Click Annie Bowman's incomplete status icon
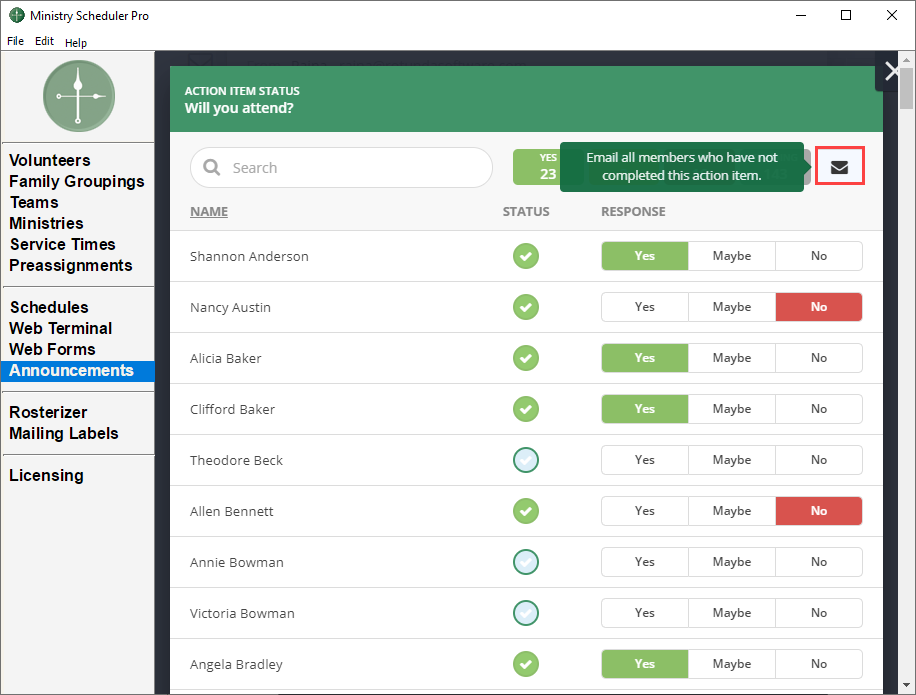Image resolution: width=916 pixels, height=695 pixels. tap(526, 562)
